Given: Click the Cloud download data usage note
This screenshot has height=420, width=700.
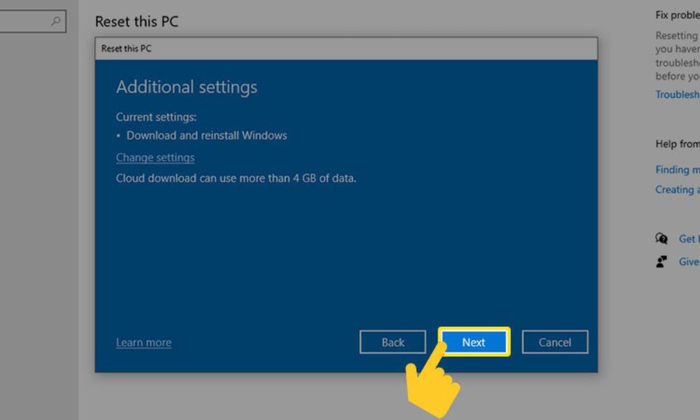Looking at the screenshot, I should [x=236, y=179].
